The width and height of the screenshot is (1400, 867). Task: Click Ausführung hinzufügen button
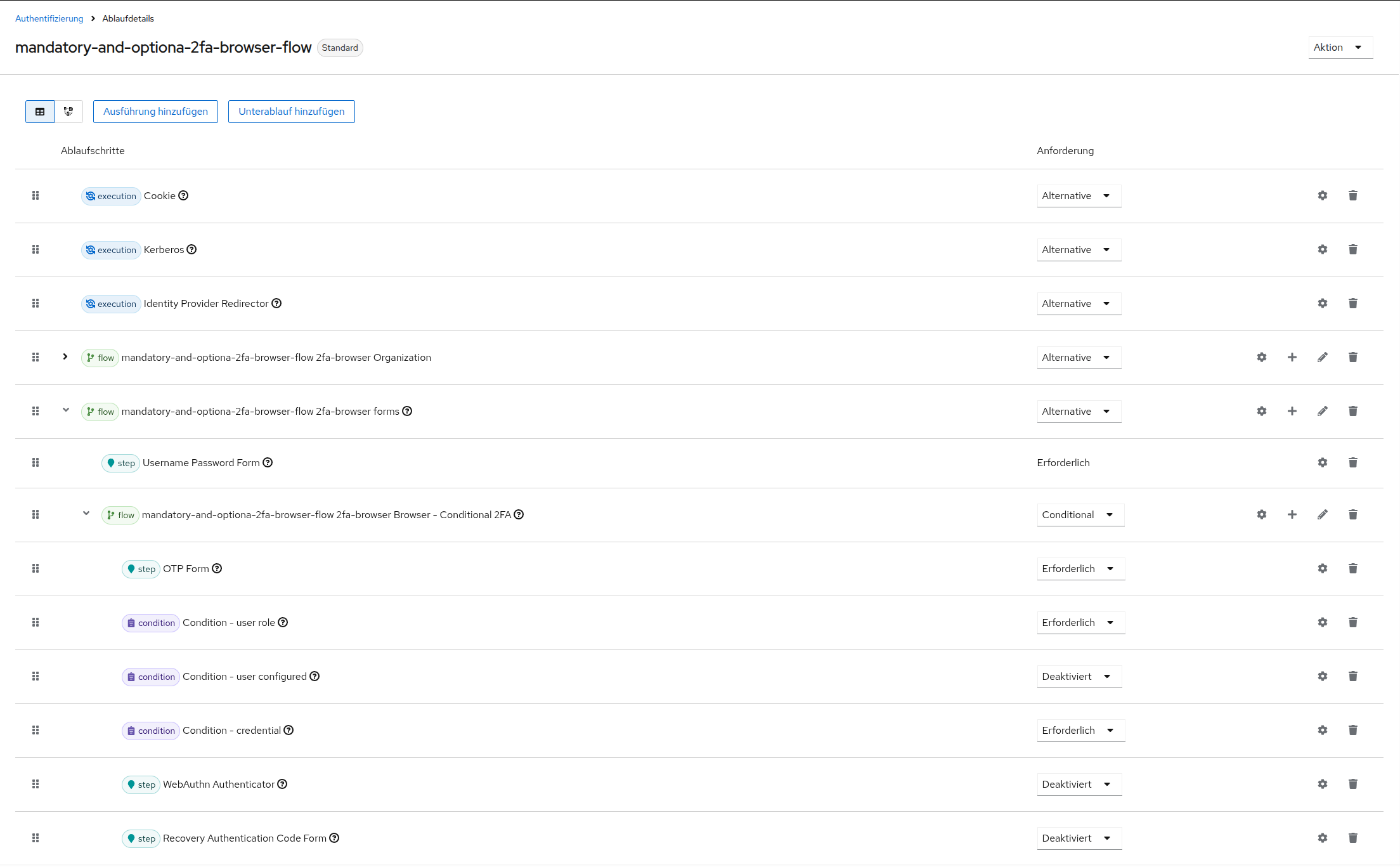155,112
